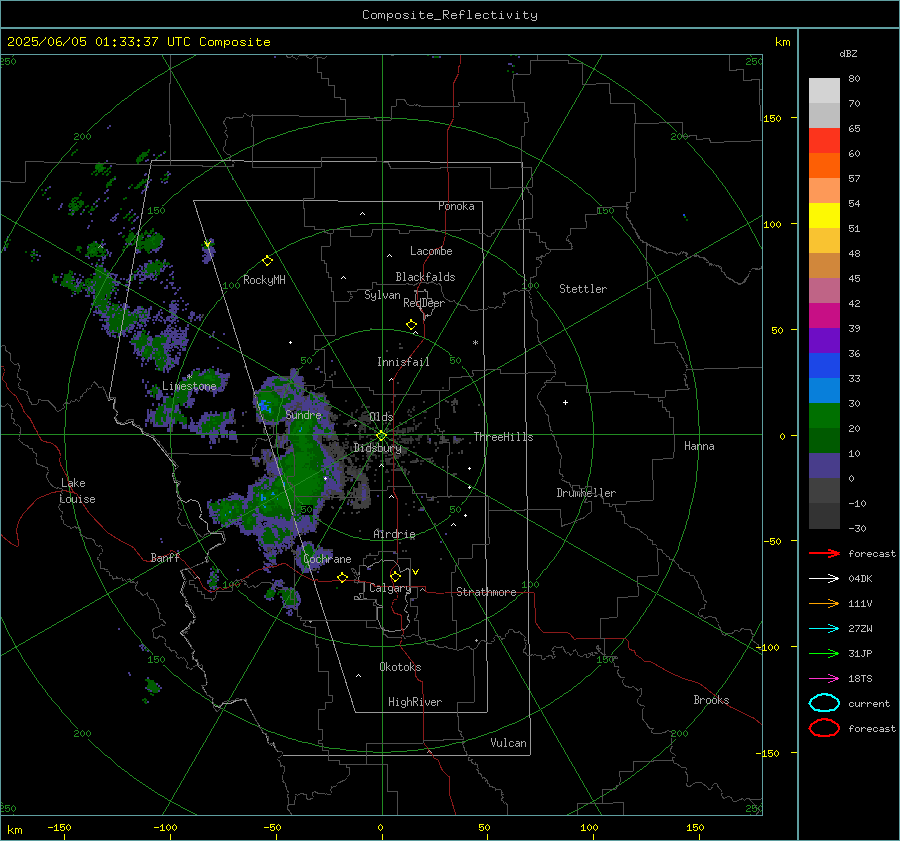Click the Strathmore town label
Viewport: 900px width, 841px height.
(x=486, y=592)
